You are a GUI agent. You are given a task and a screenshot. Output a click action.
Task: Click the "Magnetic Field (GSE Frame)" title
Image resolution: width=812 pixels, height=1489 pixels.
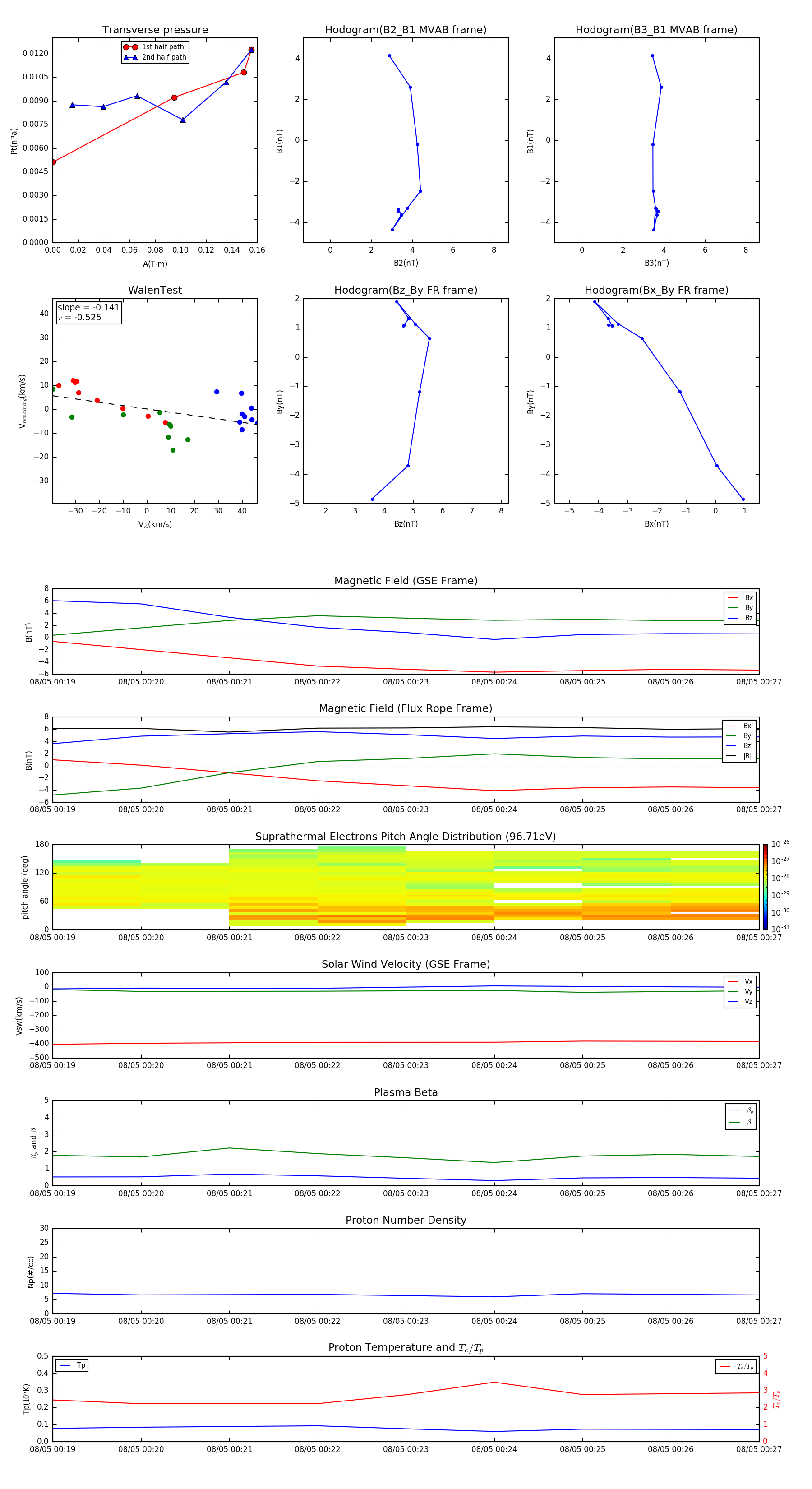click(406, 581)
